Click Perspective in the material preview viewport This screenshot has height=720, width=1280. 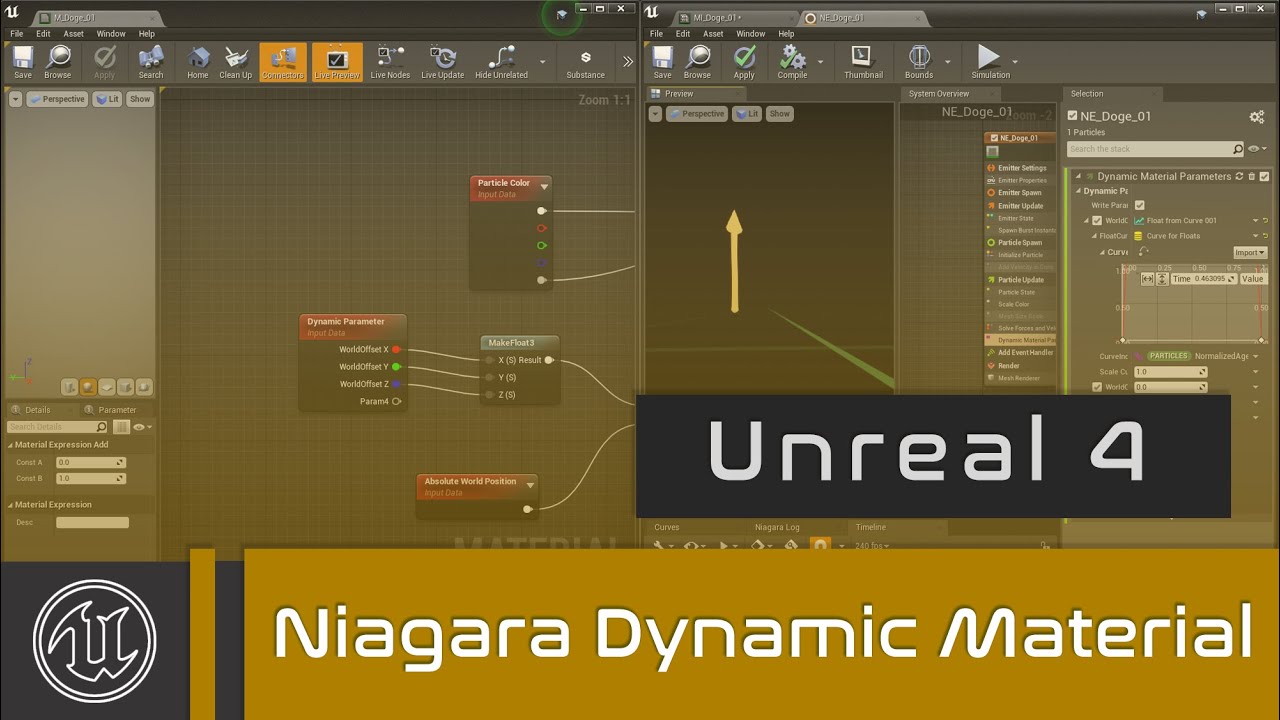[x=57, y=99]
